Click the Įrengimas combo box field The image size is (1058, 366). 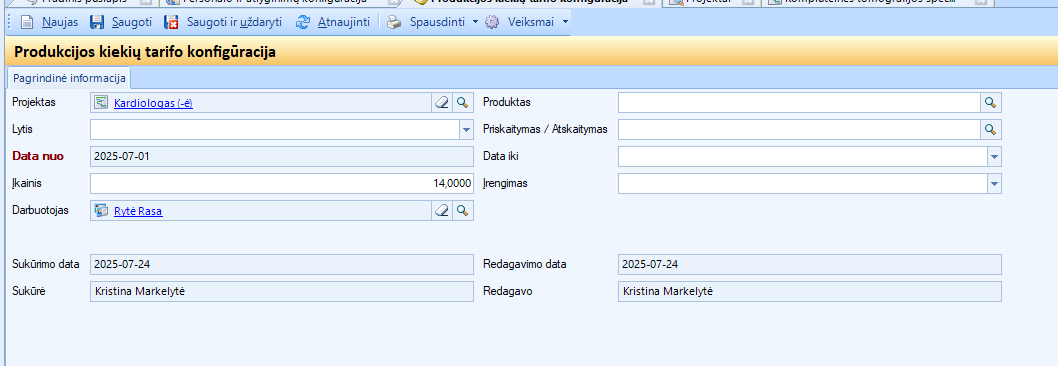(803, 184)
